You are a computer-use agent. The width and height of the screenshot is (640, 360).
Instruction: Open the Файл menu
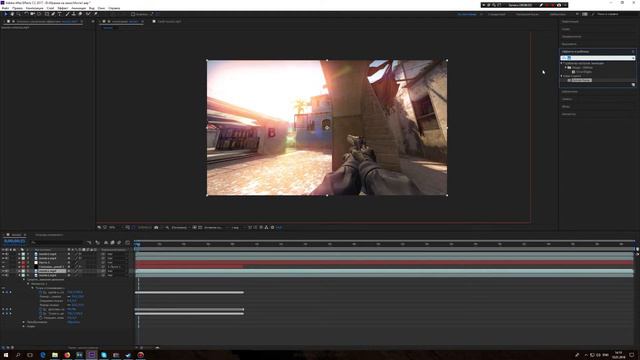pyautogui.click(x=5, y=8)
